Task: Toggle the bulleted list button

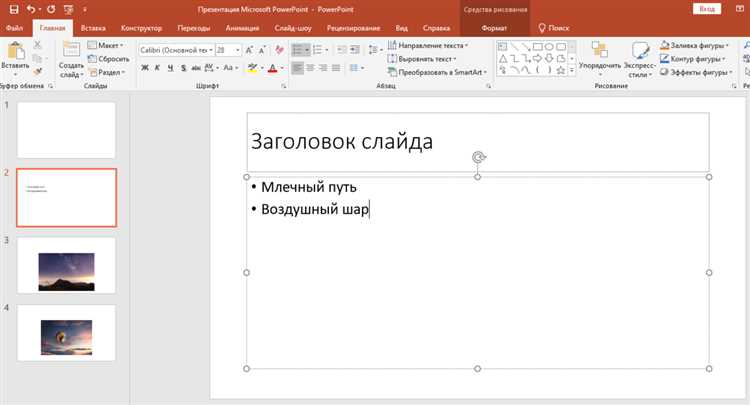Action: pyautogui.click(x=300, y=49)
